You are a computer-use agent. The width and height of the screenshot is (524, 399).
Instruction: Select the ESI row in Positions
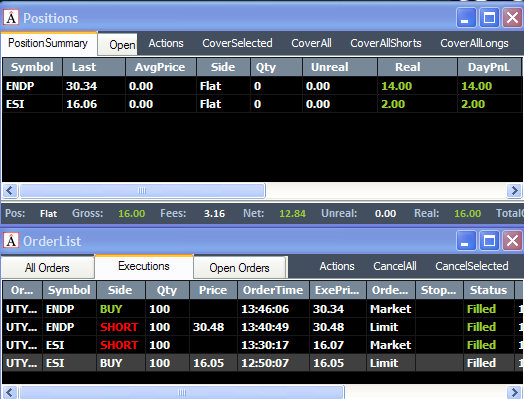pyautogui.click(x=262, y=104)
